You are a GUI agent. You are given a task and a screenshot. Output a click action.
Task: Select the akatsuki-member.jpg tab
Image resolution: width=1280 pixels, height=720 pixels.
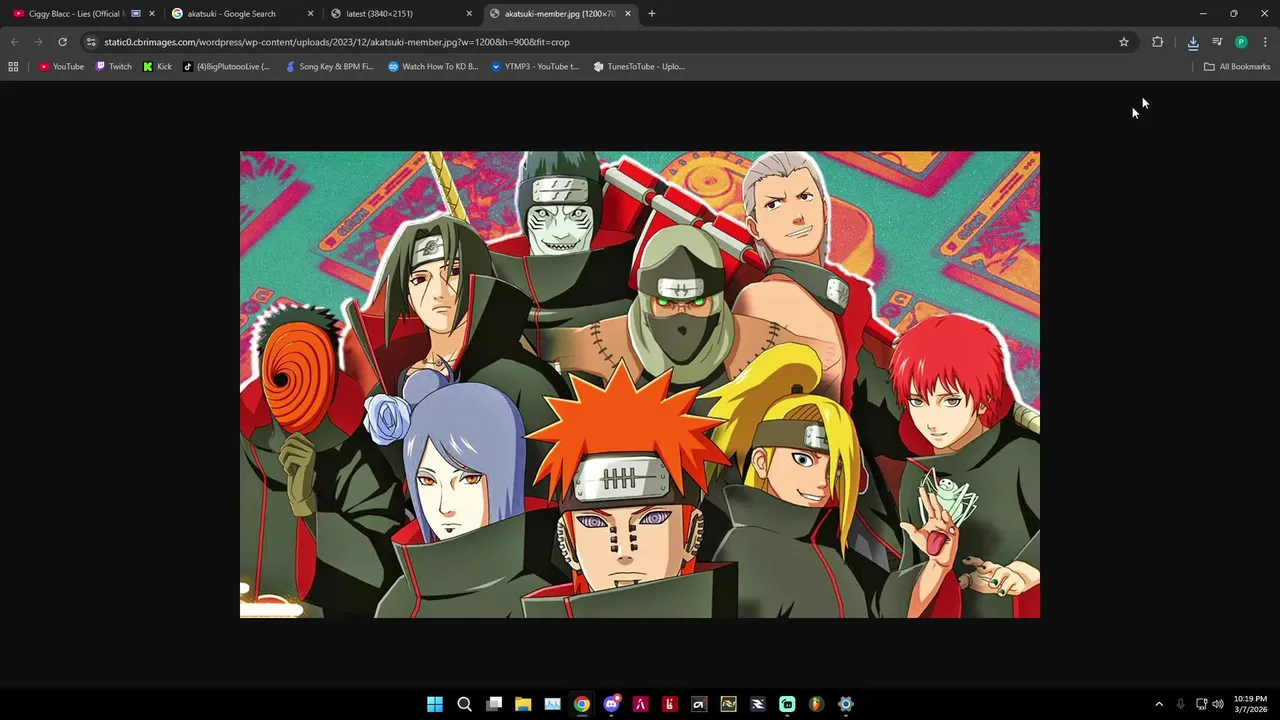coord(560,14)
